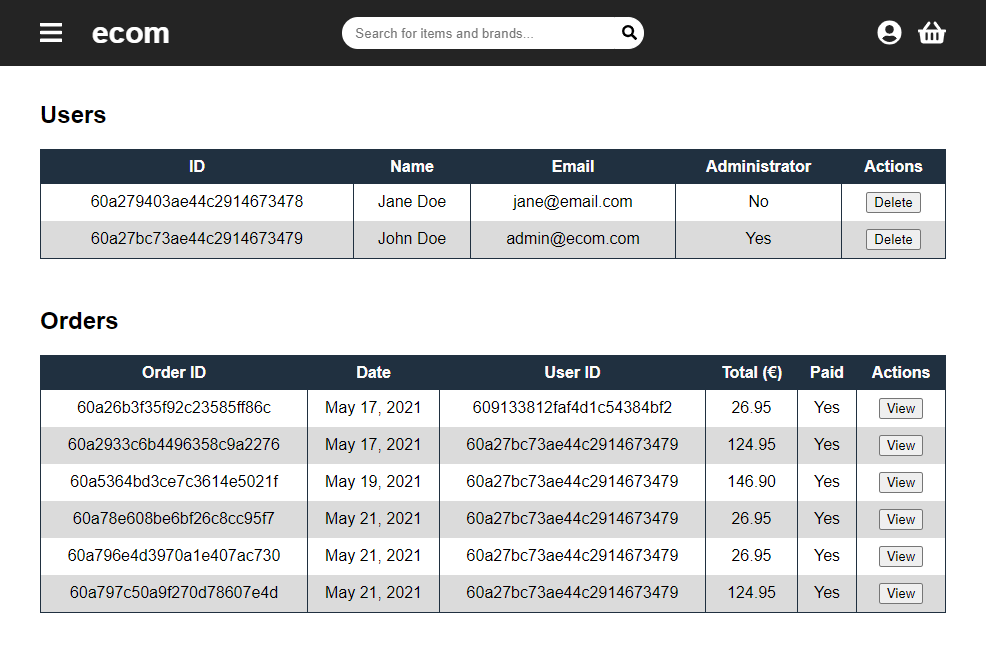986x657 pixels.
Task: Click user ID 609133812faf4d1c54384bf2
Action: click(x=572, y=408)
